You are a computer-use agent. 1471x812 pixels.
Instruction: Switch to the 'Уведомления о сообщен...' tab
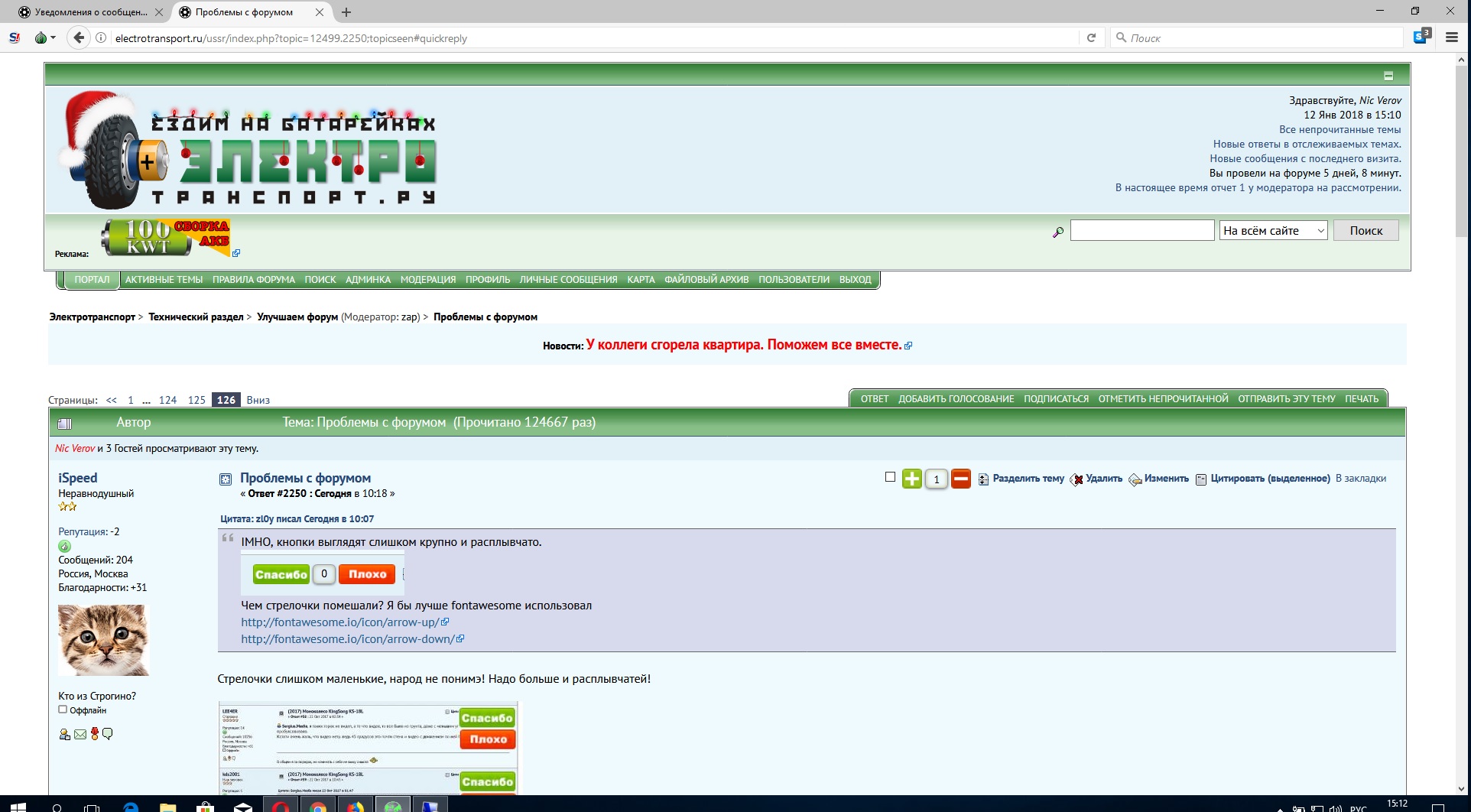point(90,12)
